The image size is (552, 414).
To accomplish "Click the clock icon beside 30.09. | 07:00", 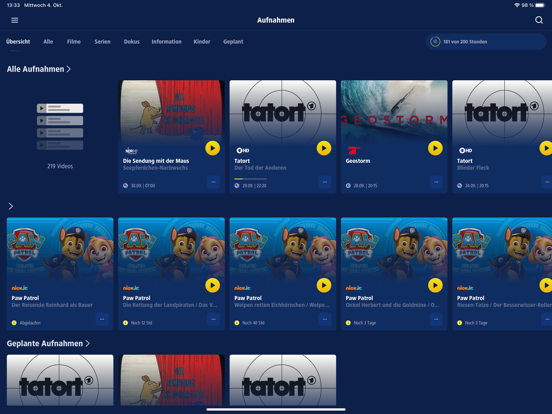I will (125, 186).
